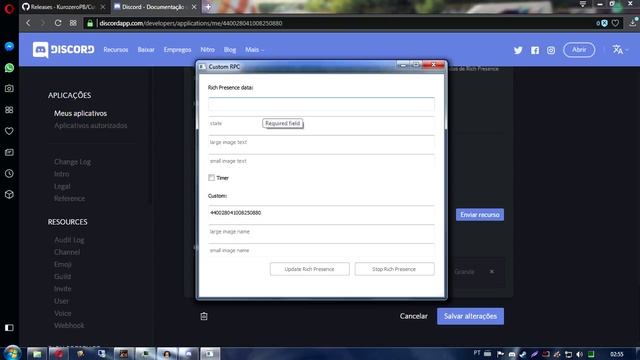Image resolution: width=640 pixels, height=360 pixels.
Task: Remove the Grande asset with the x
Action: pyautogui.click(x=492, y=271)
